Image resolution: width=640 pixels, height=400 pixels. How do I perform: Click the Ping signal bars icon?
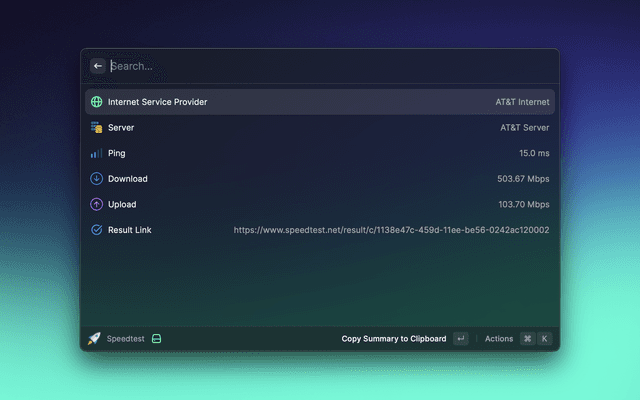coord(97,153)
